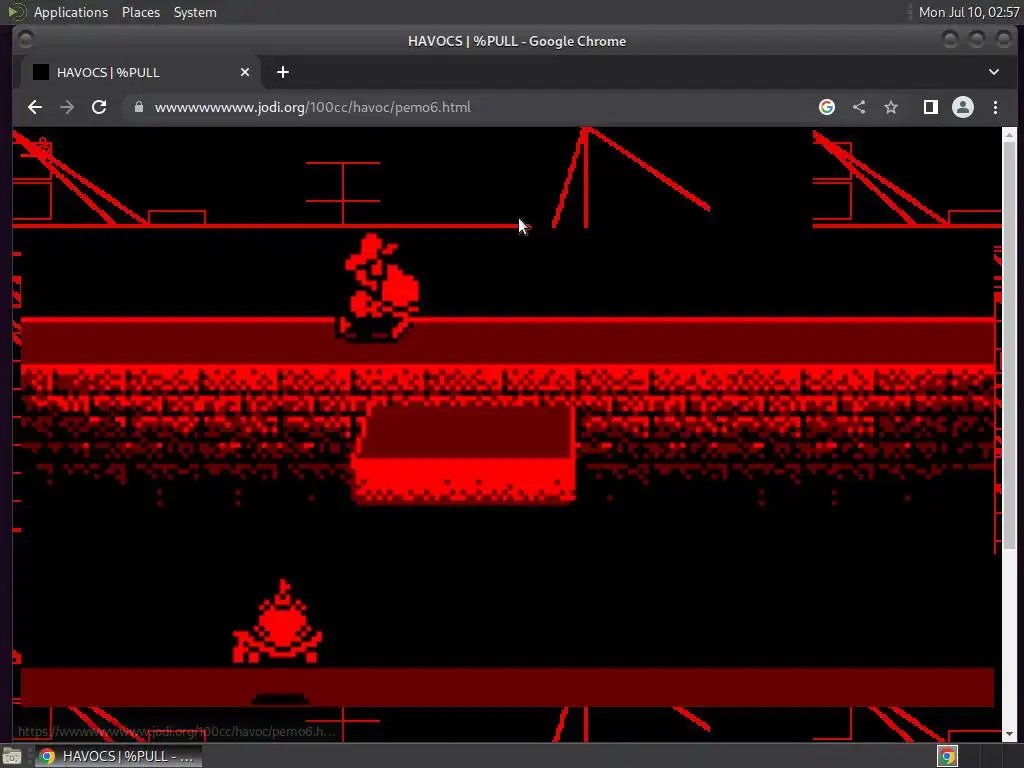Open the Chrome three-dot menu
Image resolution: width=1024 pixels, height=768 pixels.
pyautogui.click(x=995, y=107)
